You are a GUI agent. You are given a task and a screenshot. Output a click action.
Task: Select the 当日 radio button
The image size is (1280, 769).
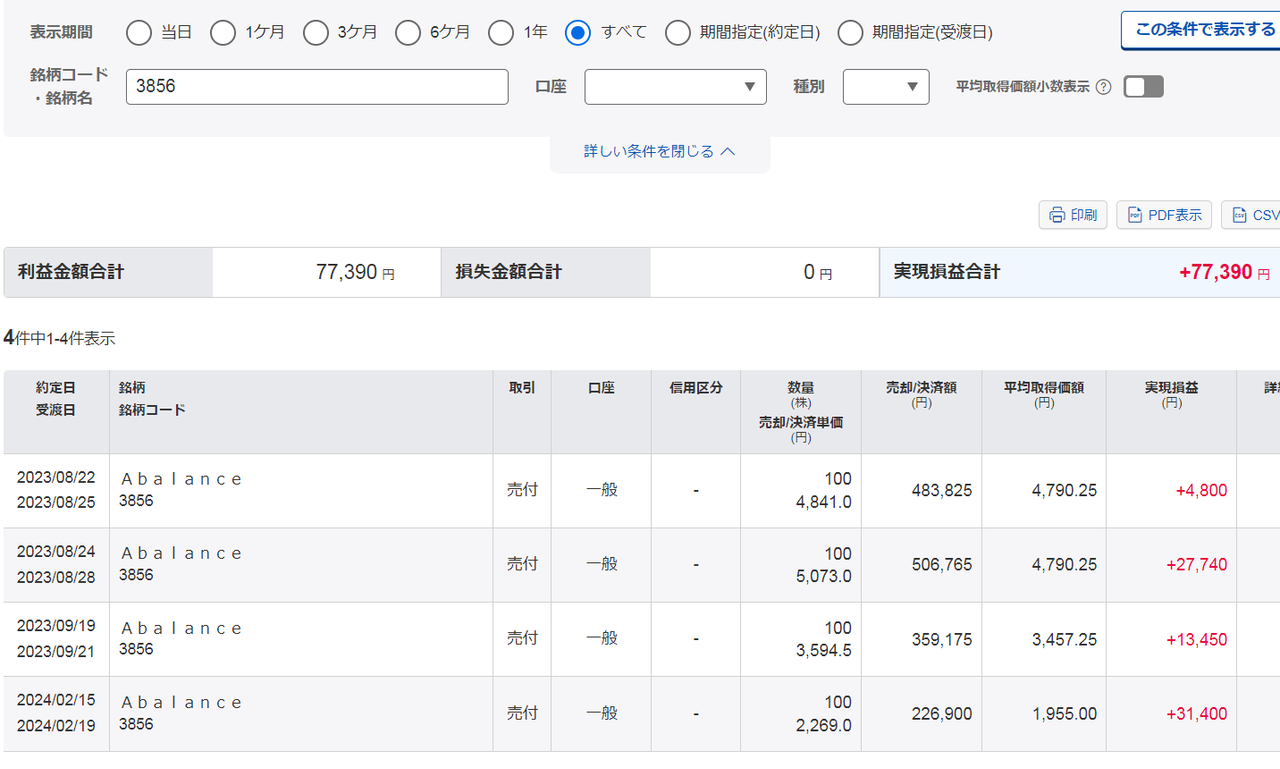pos(139,33)
